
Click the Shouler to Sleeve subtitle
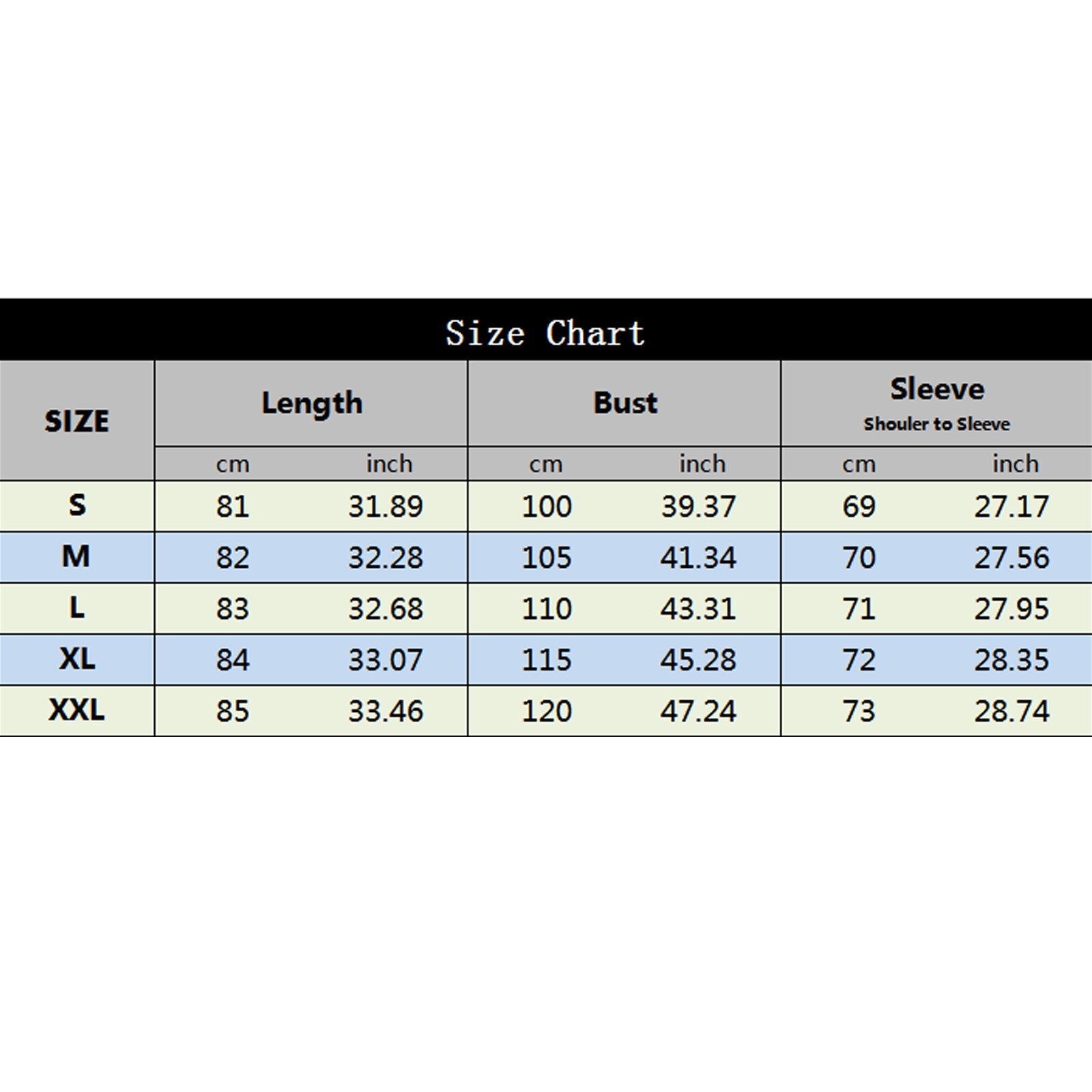click(x=936, y=424)
